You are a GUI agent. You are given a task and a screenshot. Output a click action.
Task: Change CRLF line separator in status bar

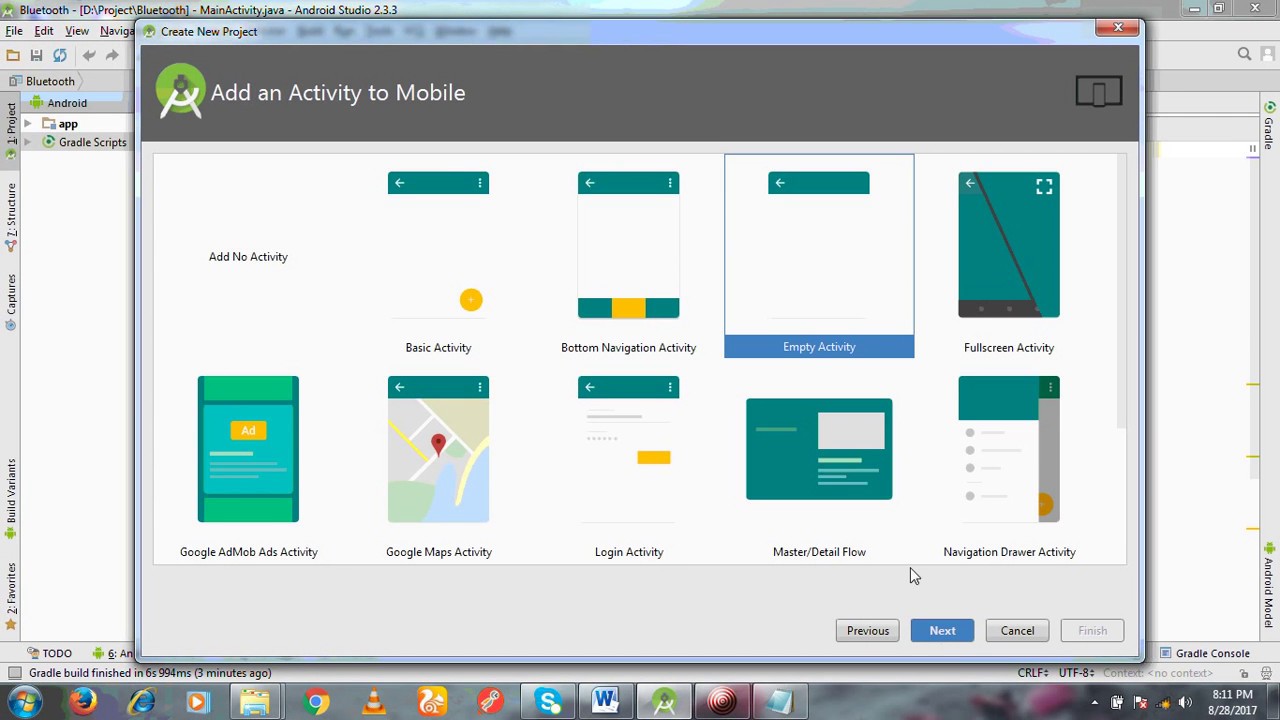click(1034, 673)
